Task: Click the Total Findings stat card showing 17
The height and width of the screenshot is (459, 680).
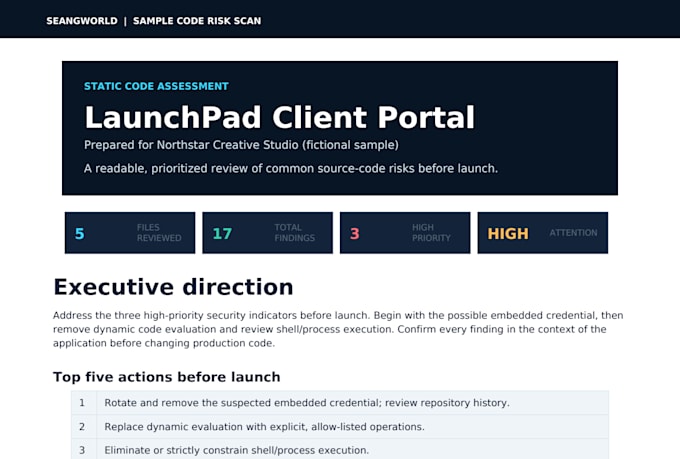Action: tap(267, 233)
